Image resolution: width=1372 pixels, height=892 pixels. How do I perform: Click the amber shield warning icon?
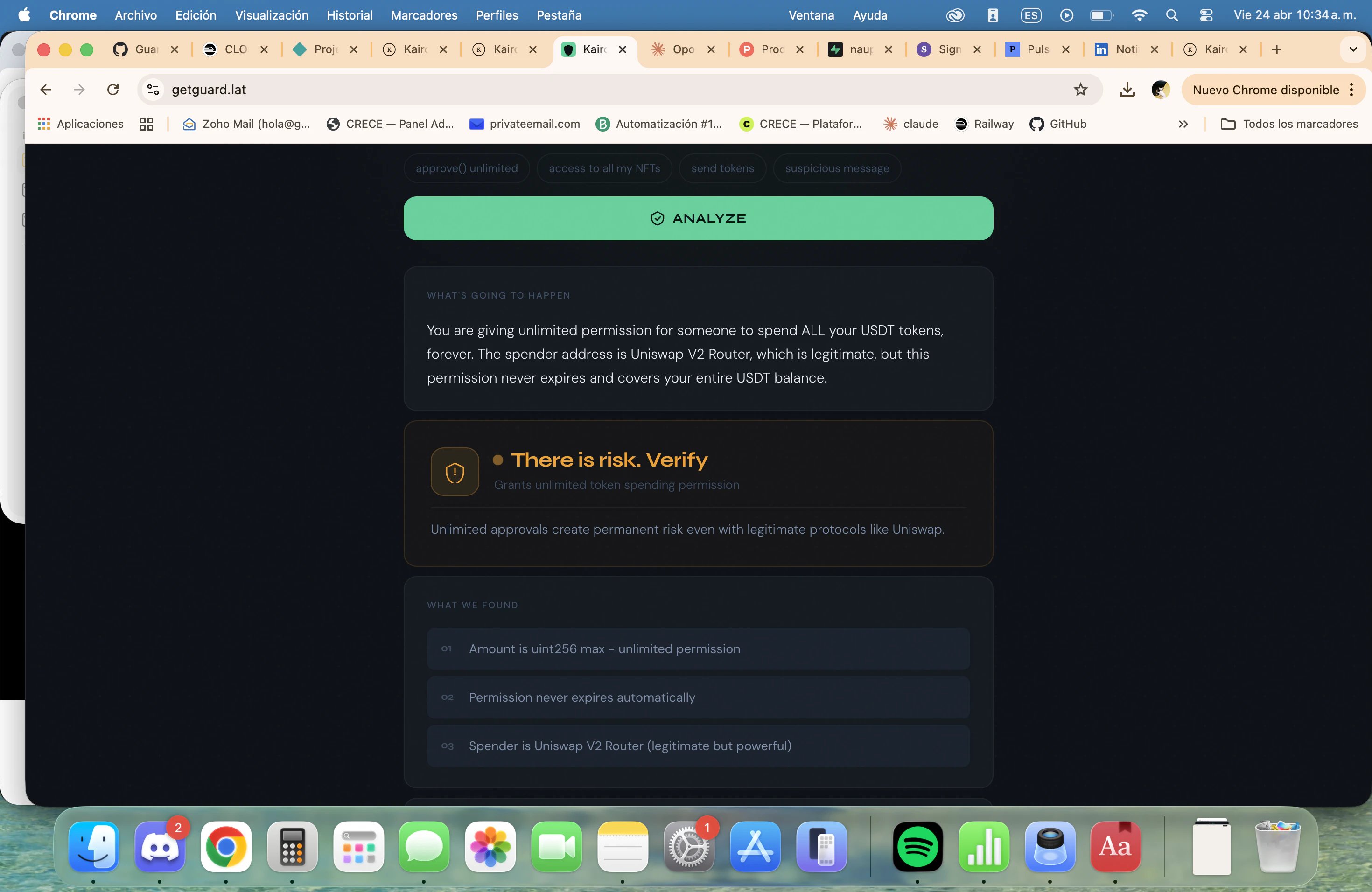(x=455, y=472)
